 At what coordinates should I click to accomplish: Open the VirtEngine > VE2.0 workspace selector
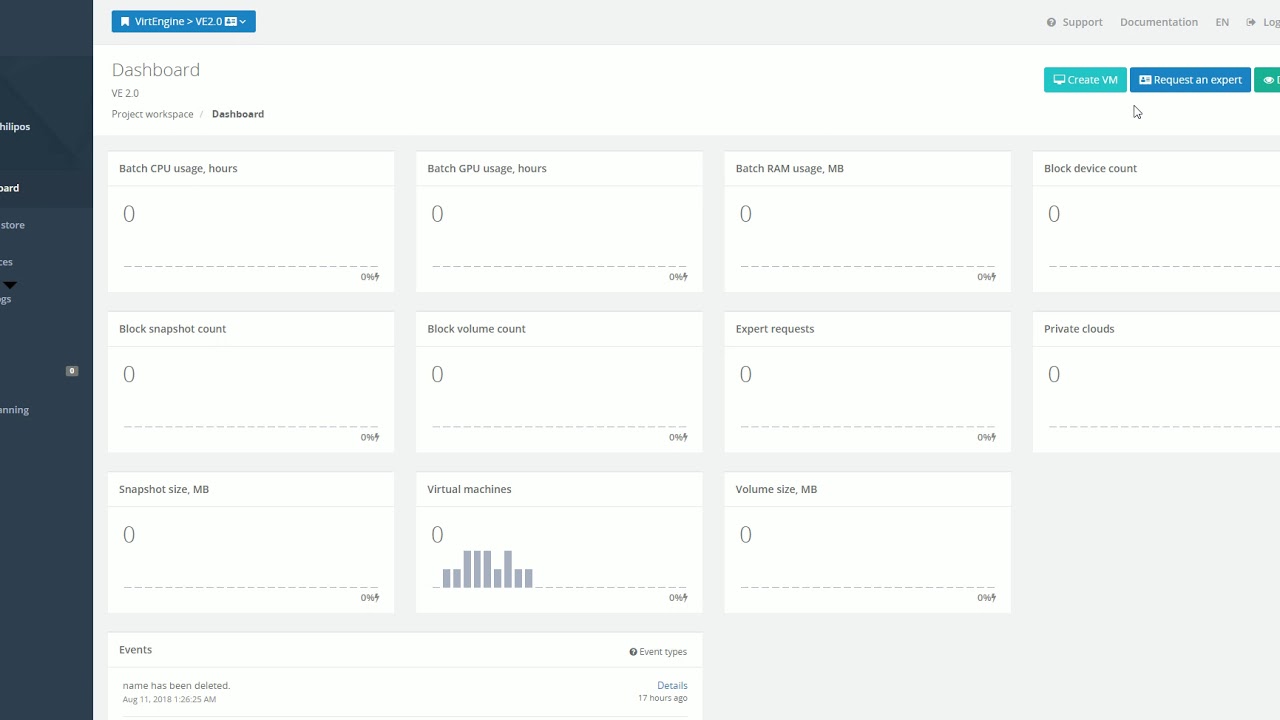point(183,21)
